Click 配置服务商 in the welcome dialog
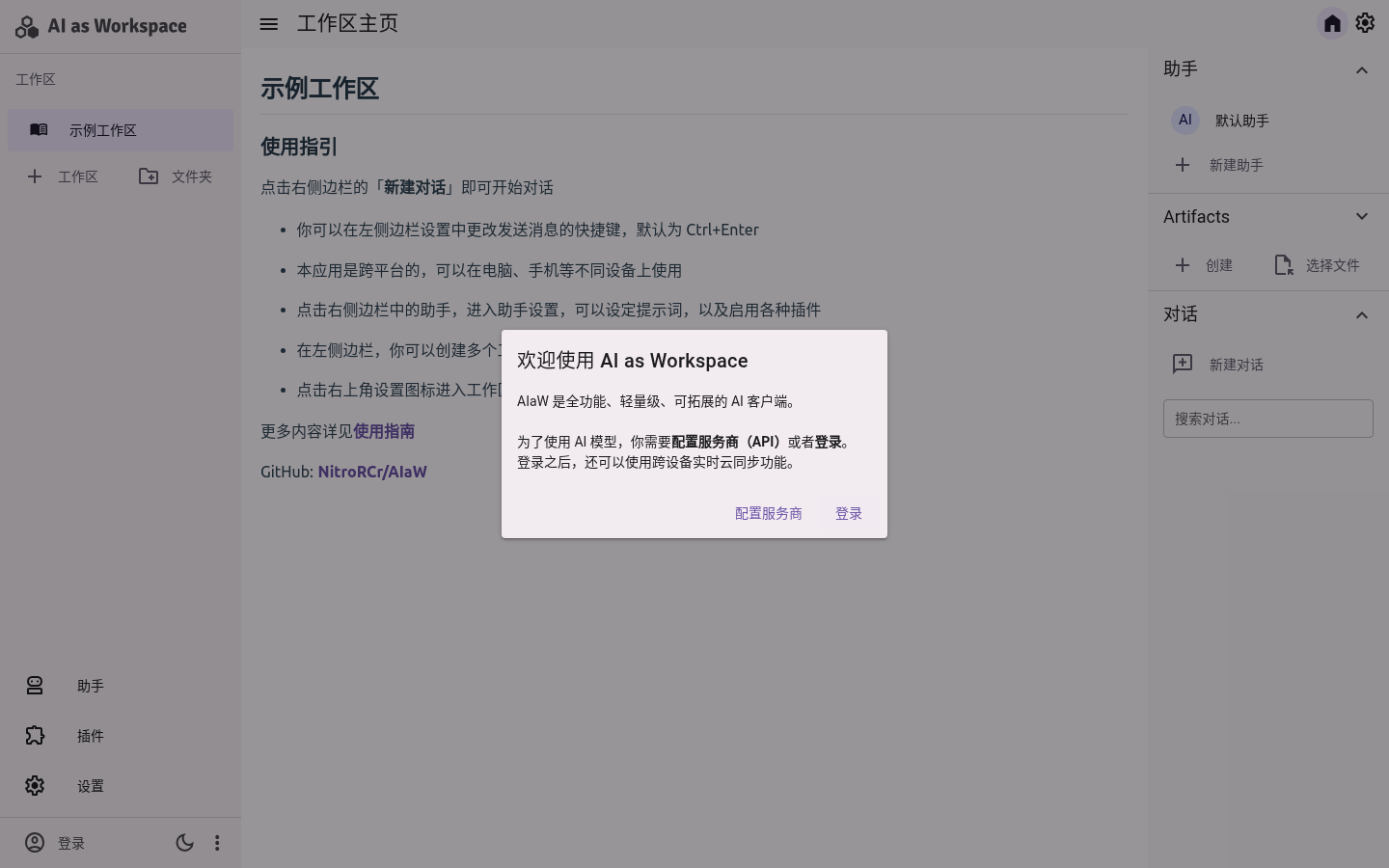Screen dimensions: 1389x868 pyautogui.click(x=769, y=513)
